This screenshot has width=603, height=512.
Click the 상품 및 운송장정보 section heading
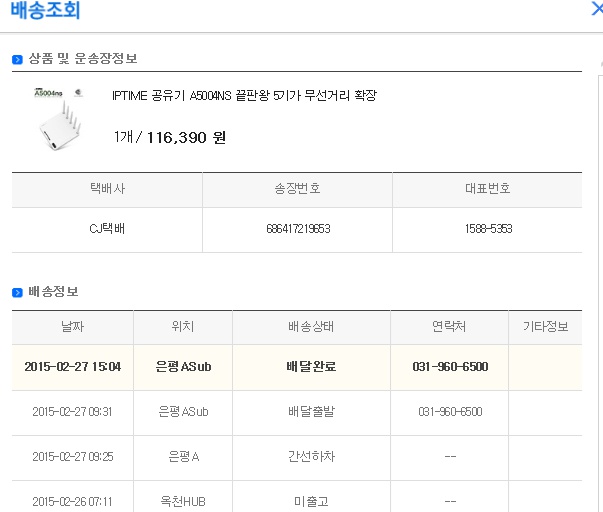coord(83,59)
